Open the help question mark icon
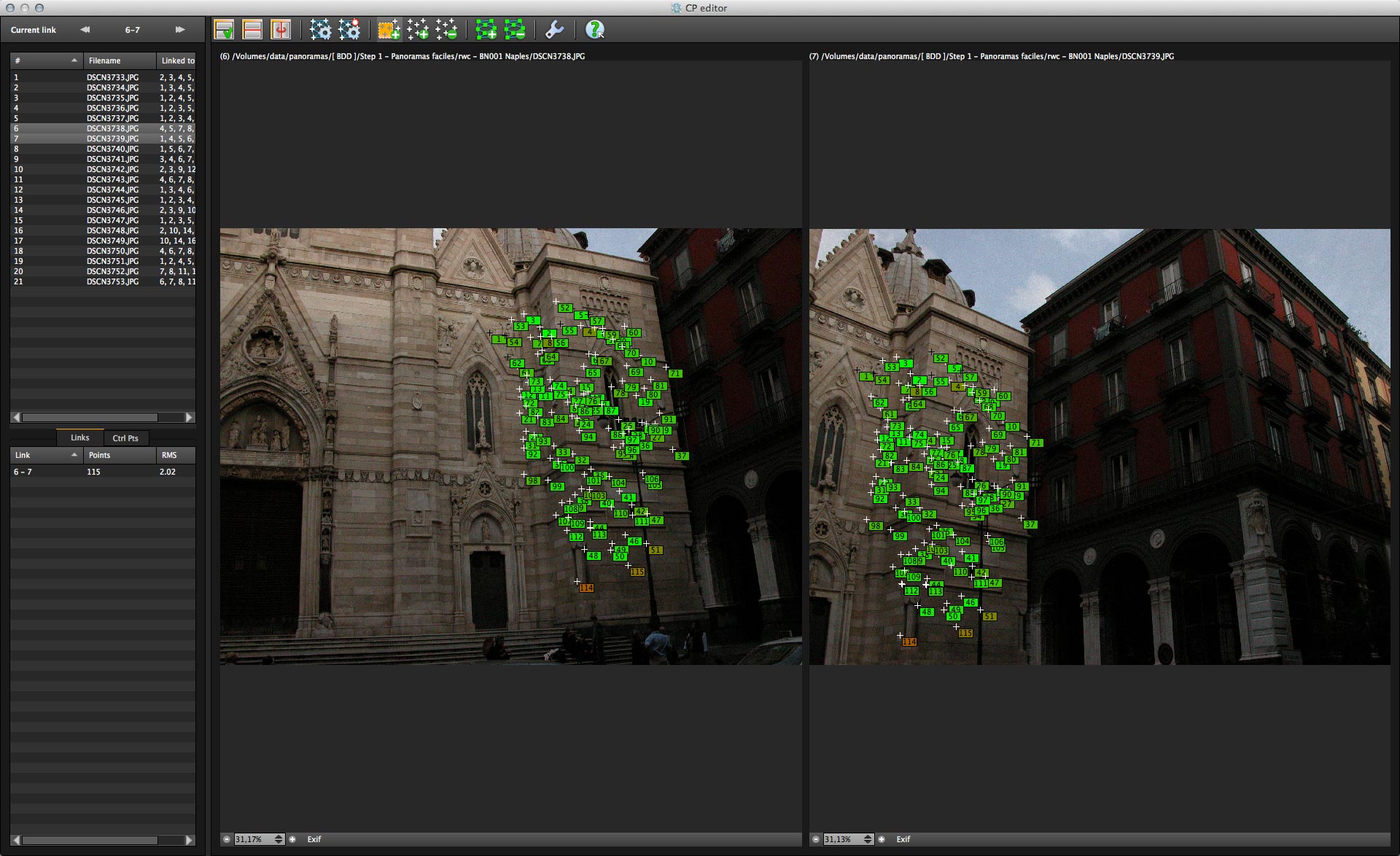Viewport: 1400px width, 856px height. pyautogui.click(x=594, y=30)
